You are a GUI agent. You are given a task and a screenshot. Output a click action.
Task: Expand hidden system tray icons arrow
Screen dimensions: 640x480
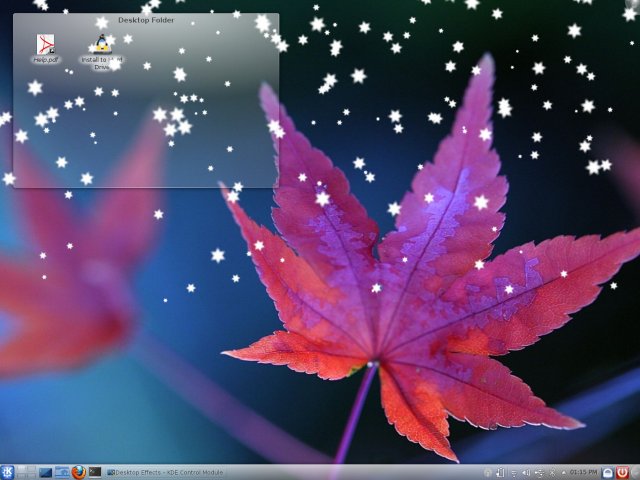564,473
